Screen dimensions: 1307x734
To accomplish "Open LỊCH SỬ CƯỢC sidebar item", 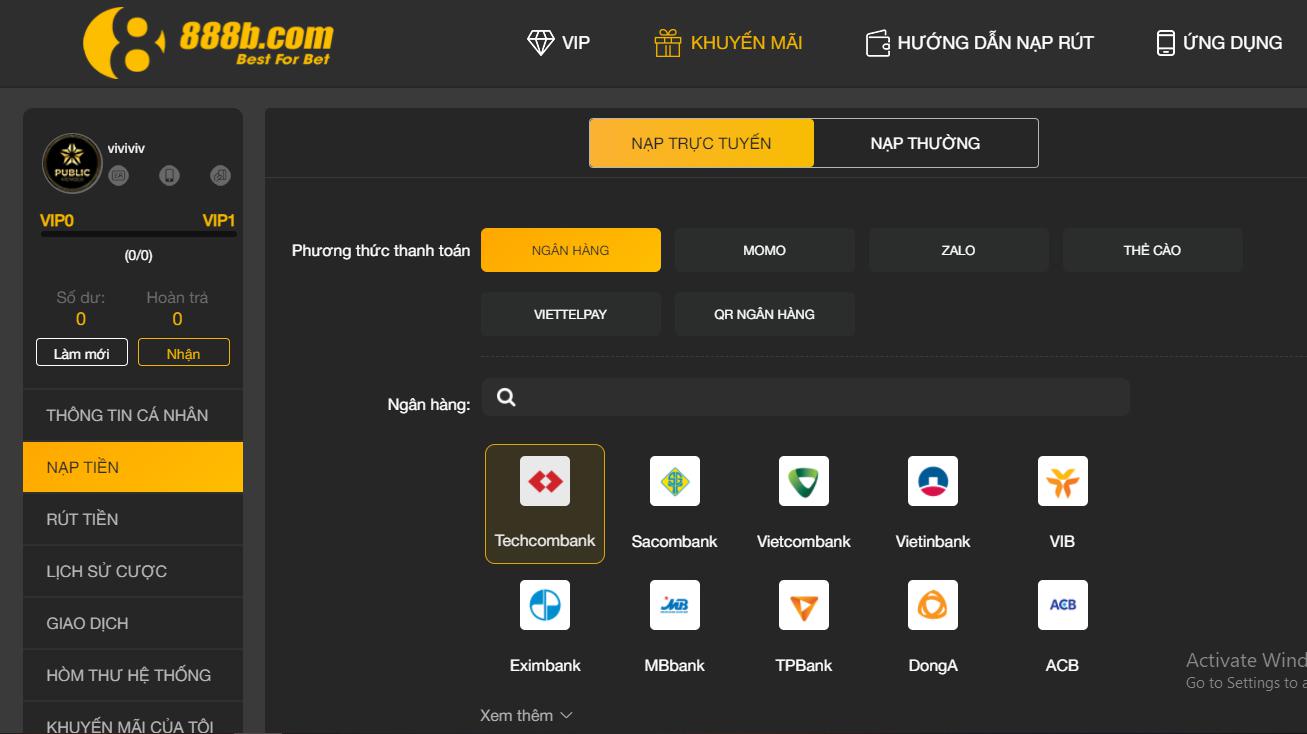I will (133, 571).
